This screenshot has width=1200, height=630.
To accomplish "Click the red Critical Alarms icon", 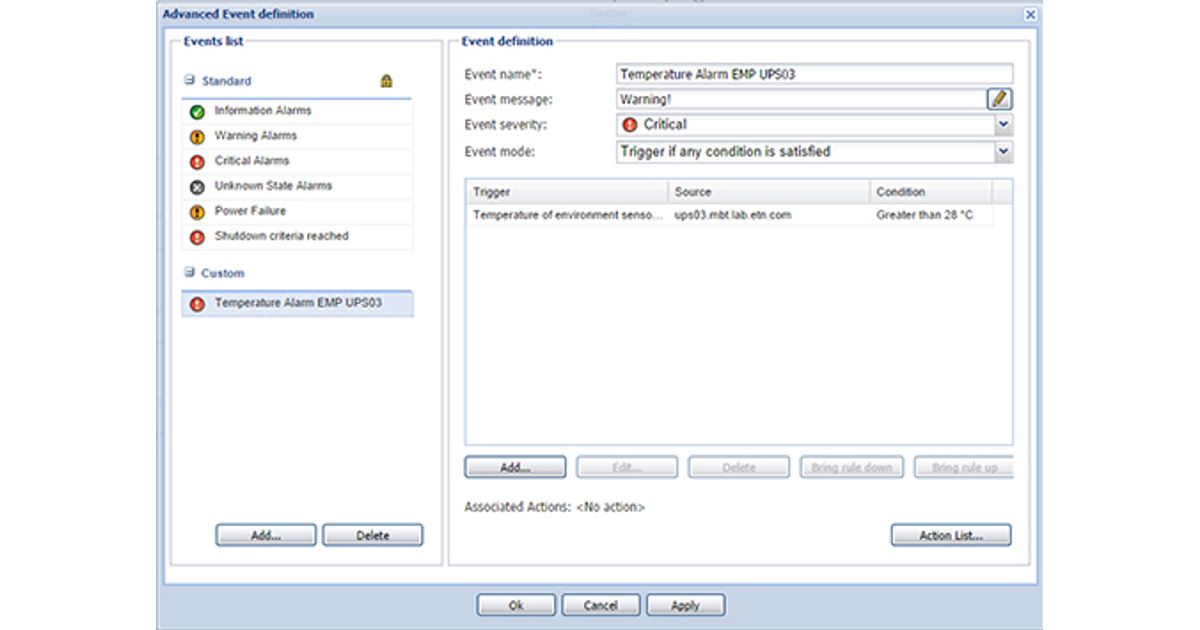I will point(197,162).
